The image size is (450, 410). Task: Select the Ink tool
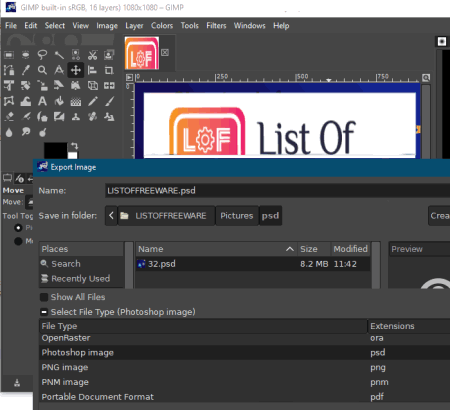coord(42,117)
